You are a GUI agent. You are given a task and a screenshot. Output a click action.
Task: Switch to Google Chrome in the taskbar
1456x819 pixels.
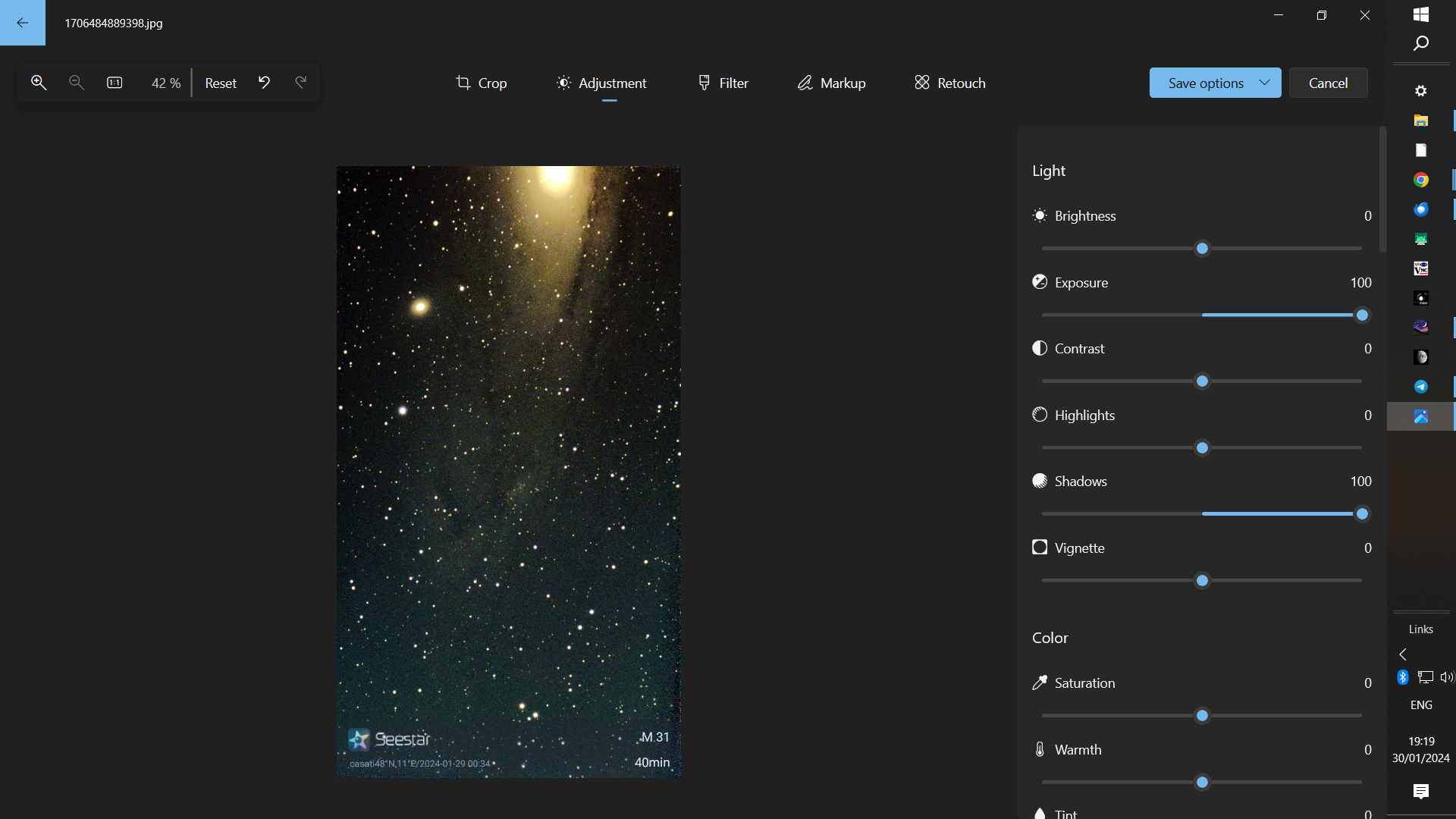point(1421,180)
